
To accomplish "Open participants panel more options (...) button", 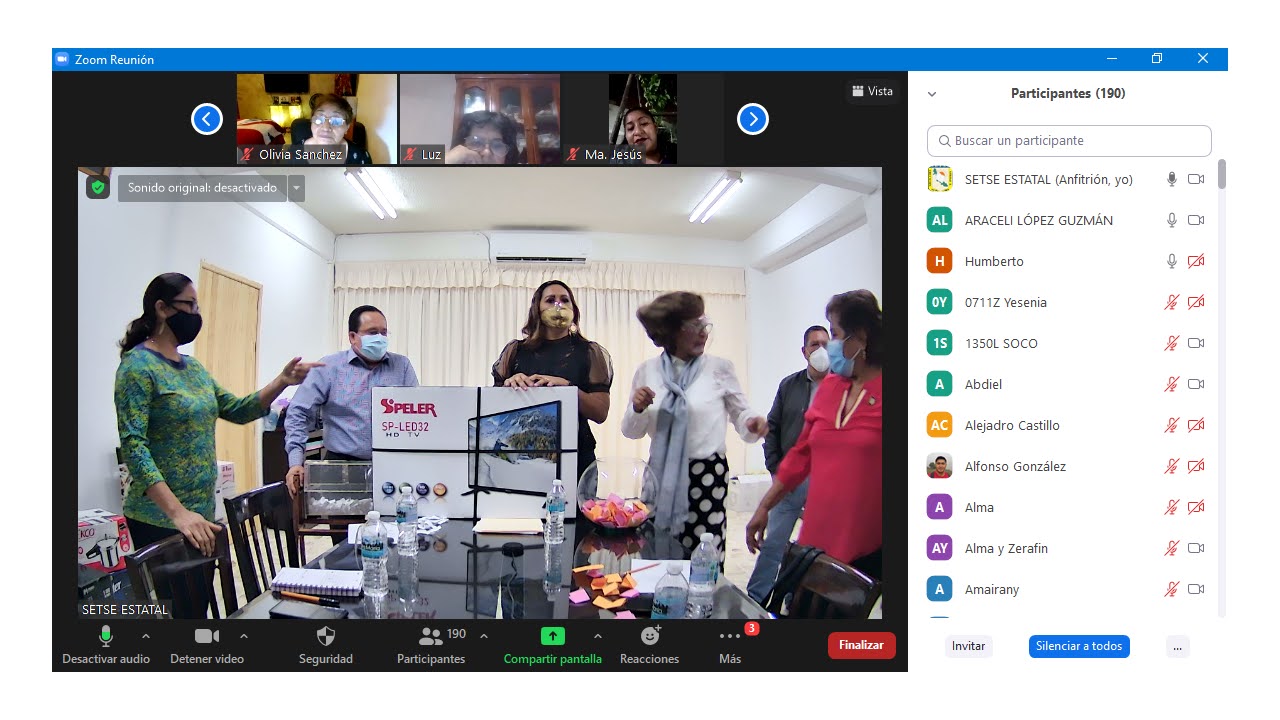I will (1177, 646).
